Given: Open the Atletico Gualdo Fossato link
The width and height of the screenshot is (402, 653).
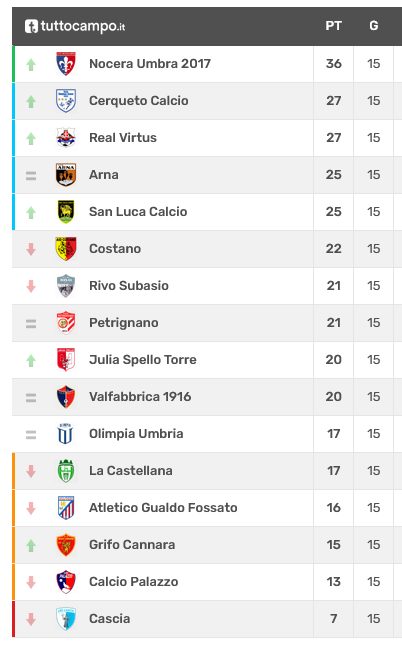Looking at the screenshot, I should (163, 508).
